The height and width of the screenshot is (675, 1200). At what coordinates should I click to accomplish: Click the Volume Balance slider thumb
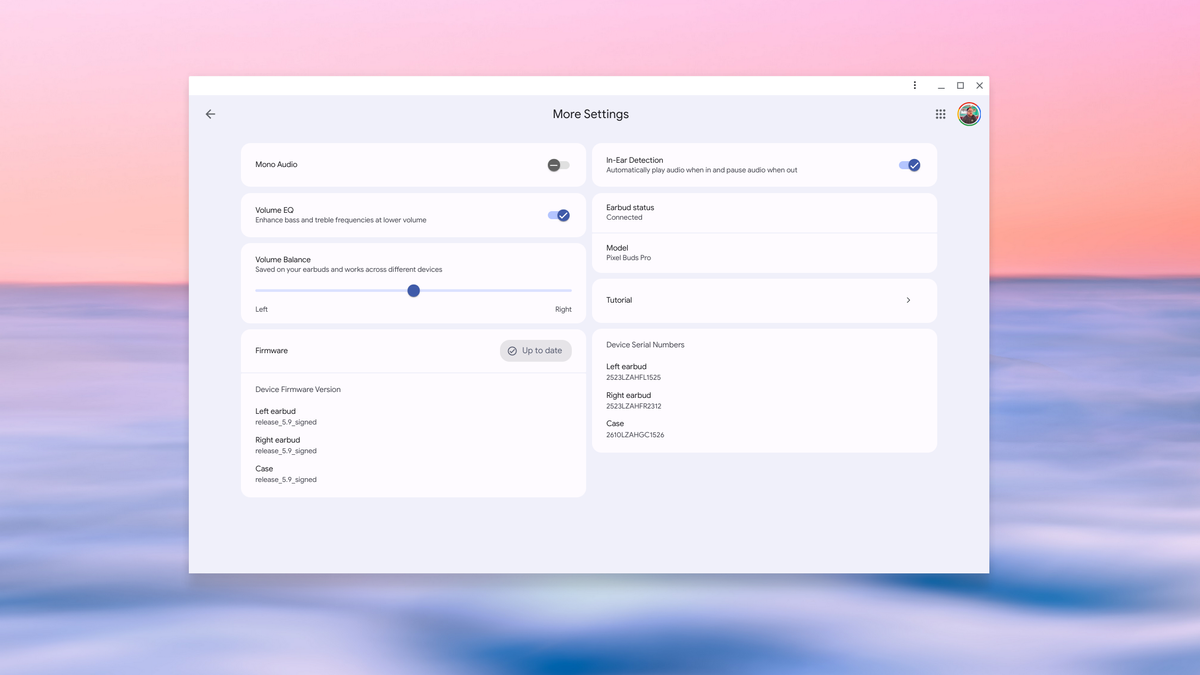click(x=413, y=291)
